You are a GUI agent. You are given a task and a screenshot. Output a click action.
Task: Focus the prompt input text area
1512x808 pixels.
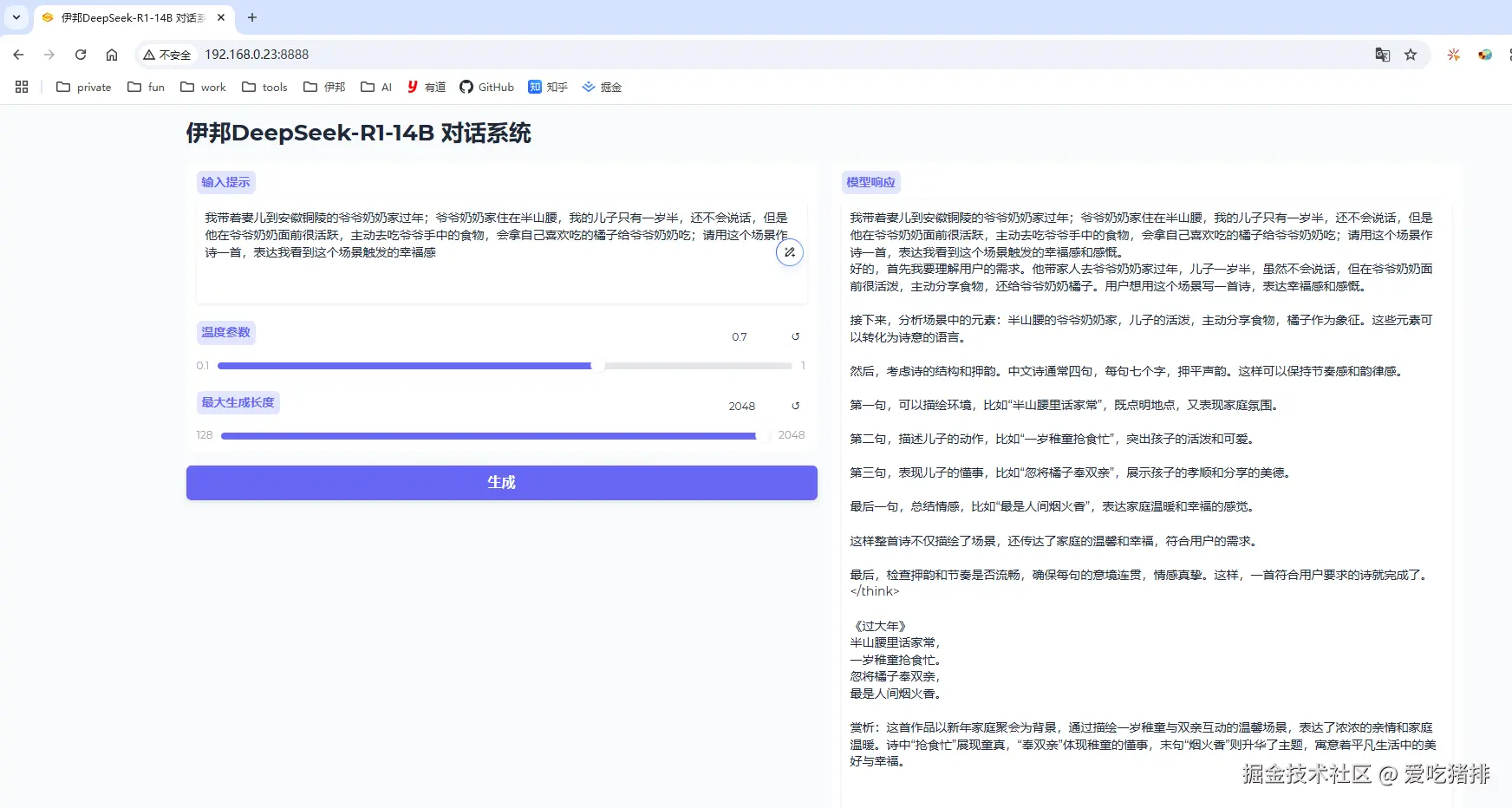coord(501,251)
